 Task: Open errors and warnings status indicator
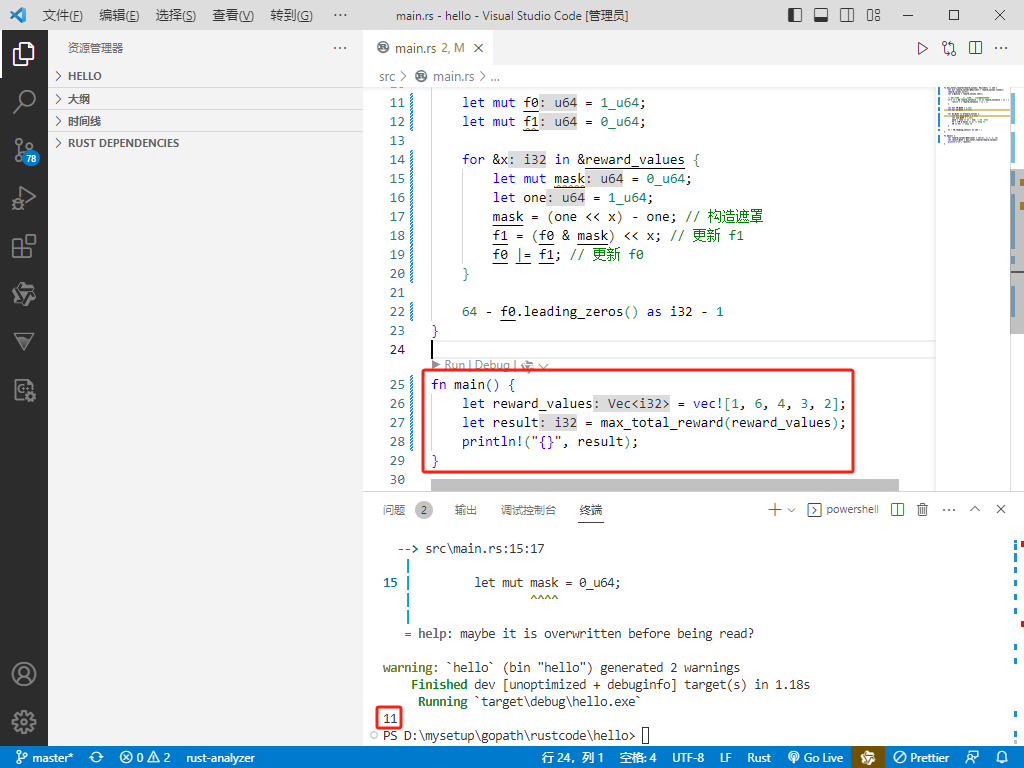(145, 758)
